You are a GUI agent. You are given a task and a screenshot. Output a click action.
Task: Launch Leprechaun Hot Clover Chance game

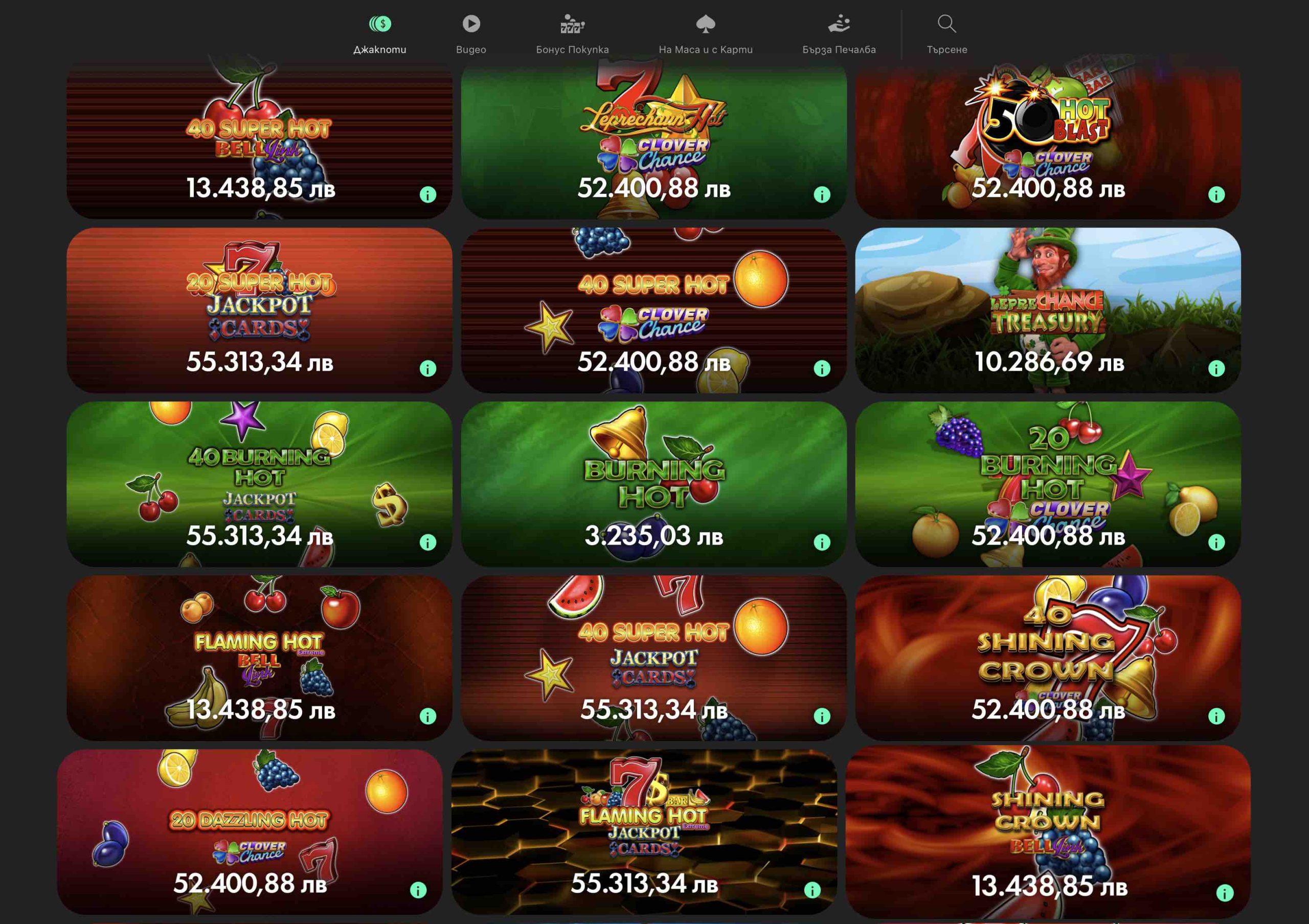[x=653, y=137]
